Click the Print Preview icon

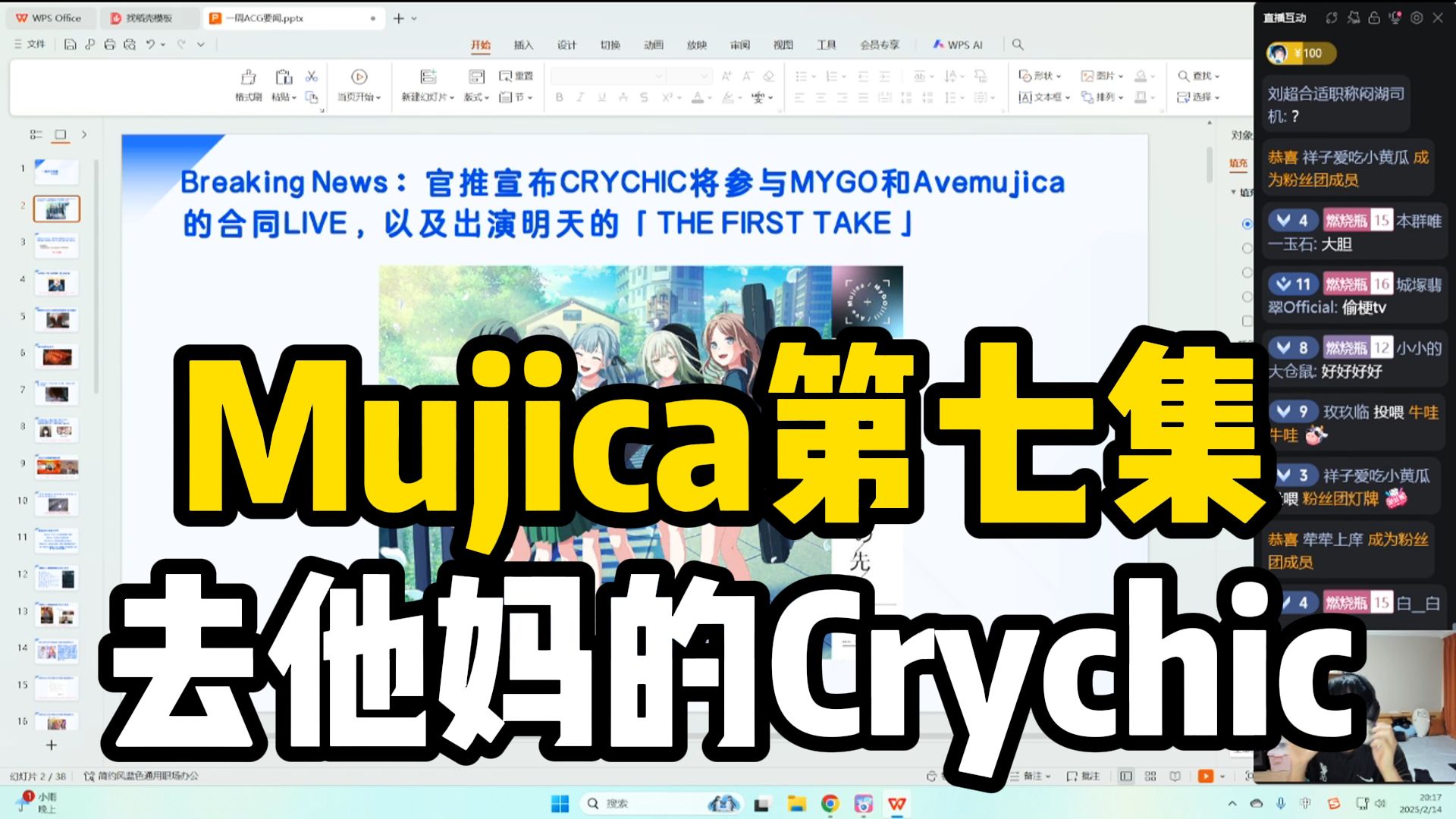(130, 45)
